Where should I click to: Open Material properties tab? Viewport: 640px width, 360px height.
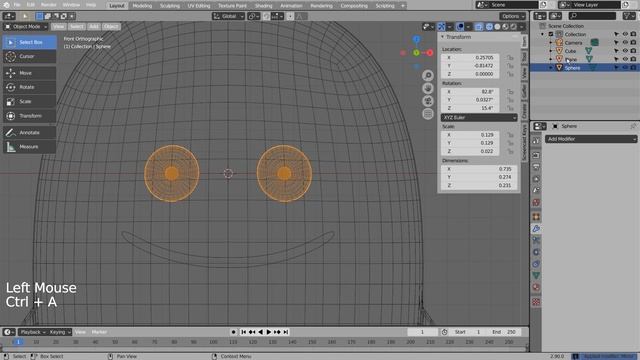[536, 288]
